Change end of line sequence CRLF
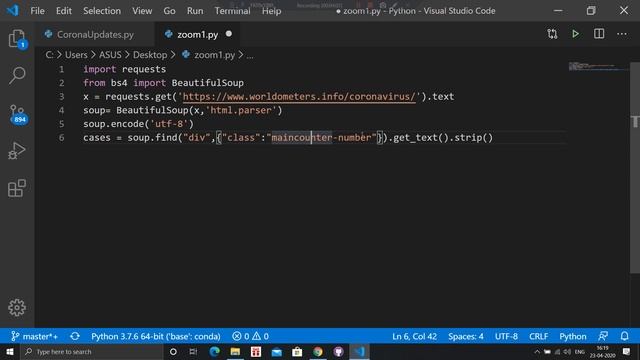The image size is (640, 360). [538, 336]
